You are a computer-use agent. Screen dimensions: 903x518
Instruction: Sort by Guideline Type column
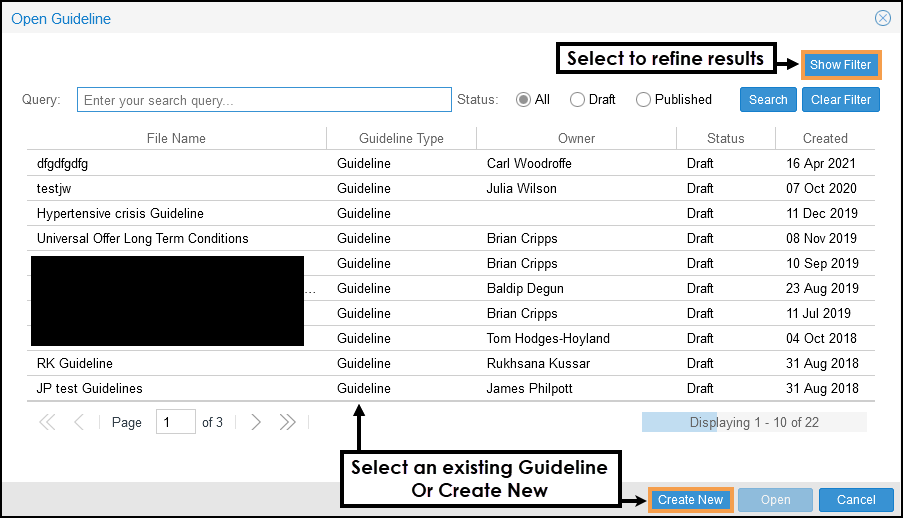click(x=401, y=139)
